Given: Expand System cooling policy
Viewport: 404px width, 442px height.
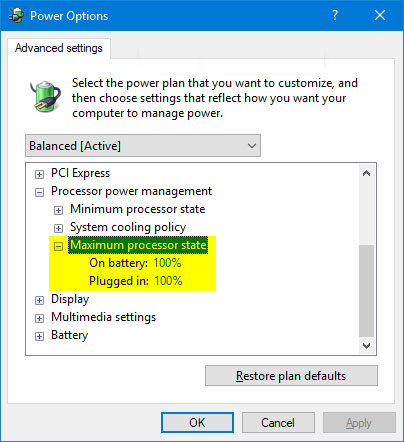Looking at the screenshot, I should click(x=58, y=228).
